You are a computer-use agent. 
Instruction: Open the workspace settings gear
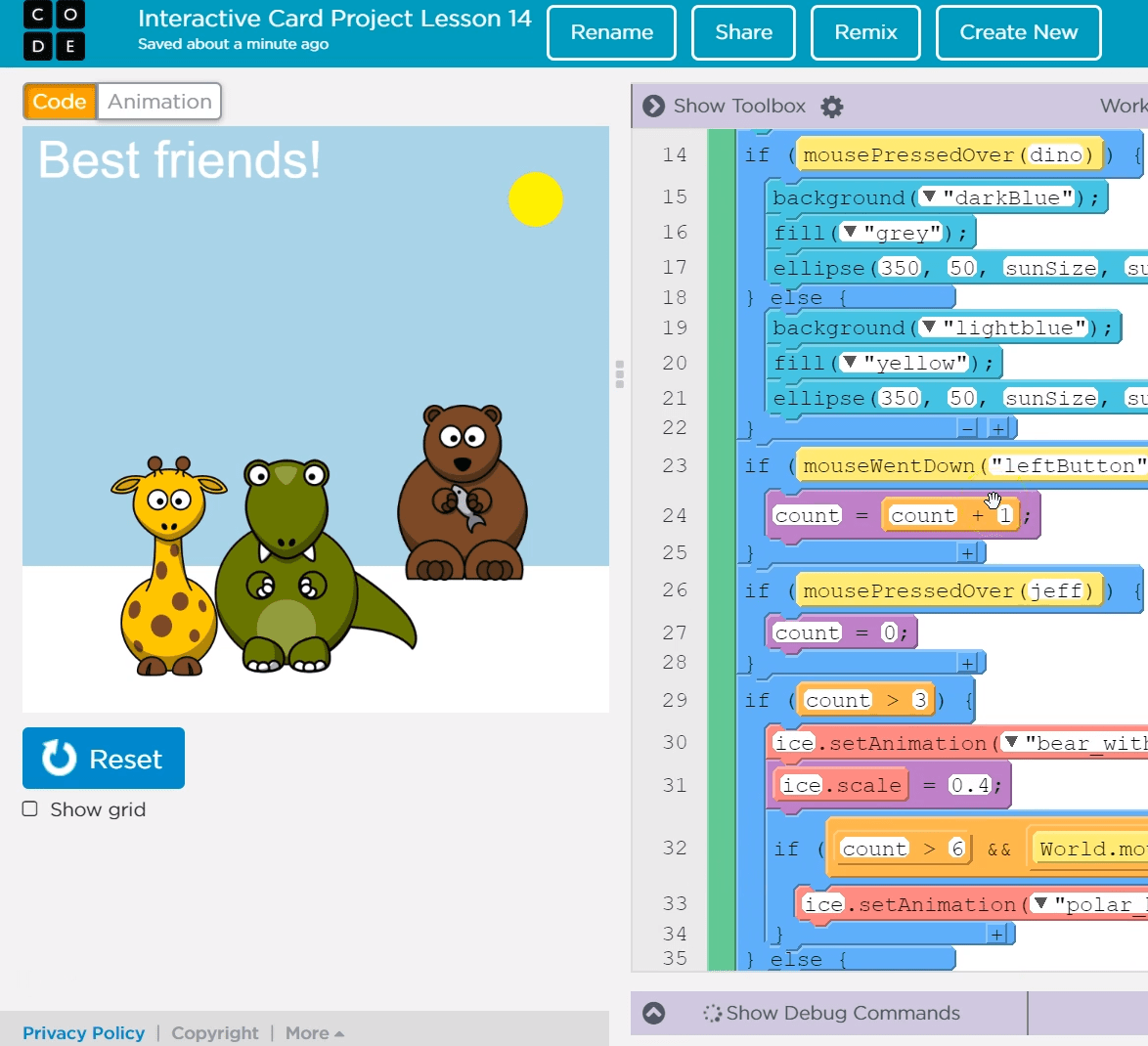coord(830,107)
